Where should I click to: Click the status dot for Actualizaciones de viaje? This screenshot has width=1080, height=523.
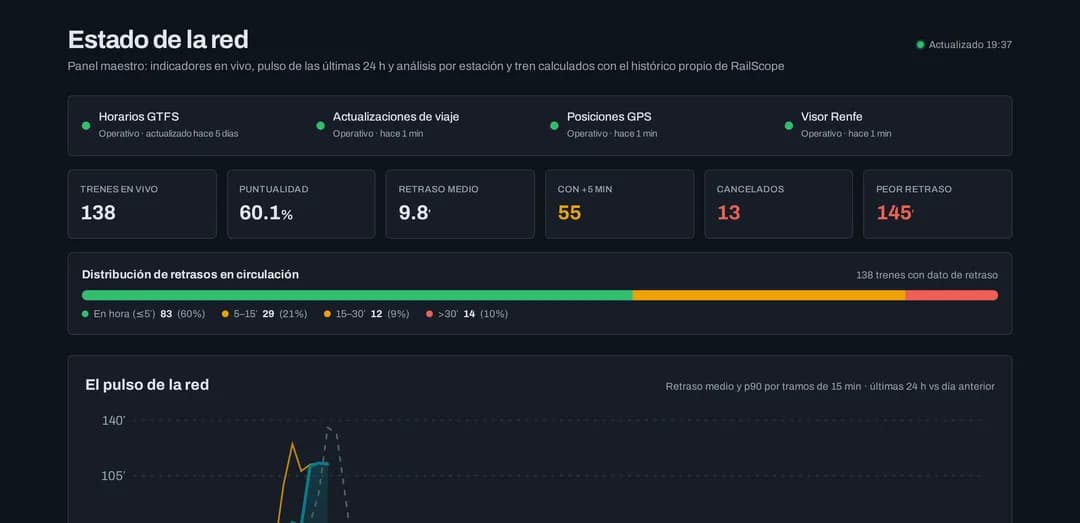[x=320, y=125]
